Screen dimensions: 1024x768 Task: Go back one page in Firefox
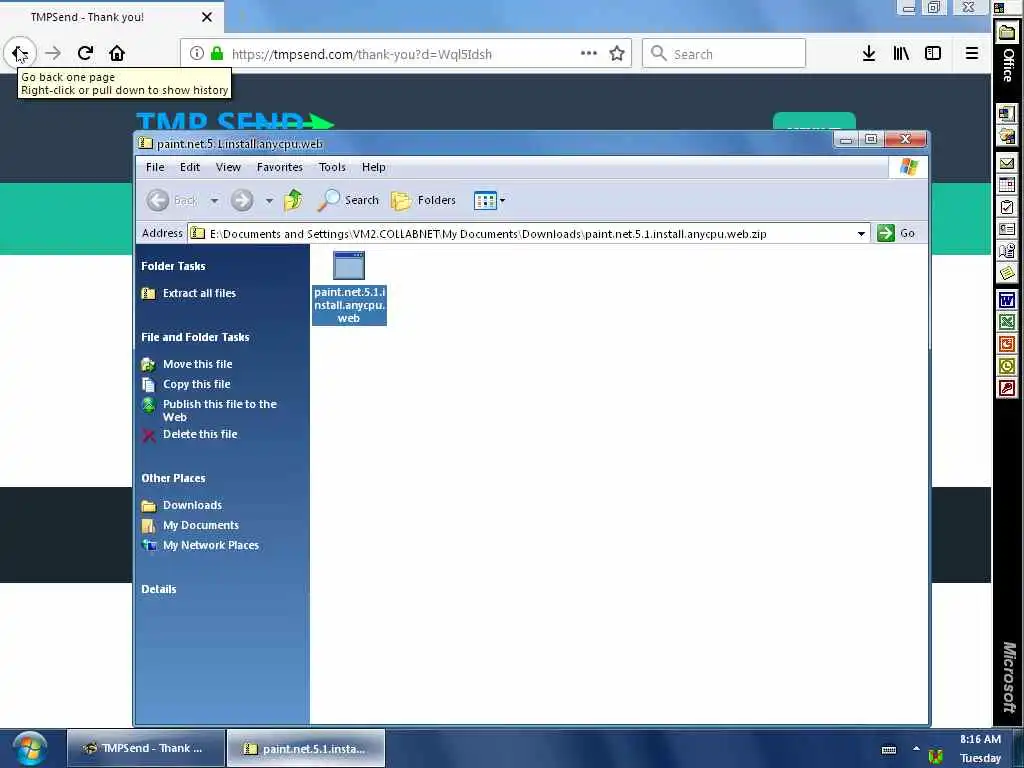pyautogui.click(x=20, y=53)
